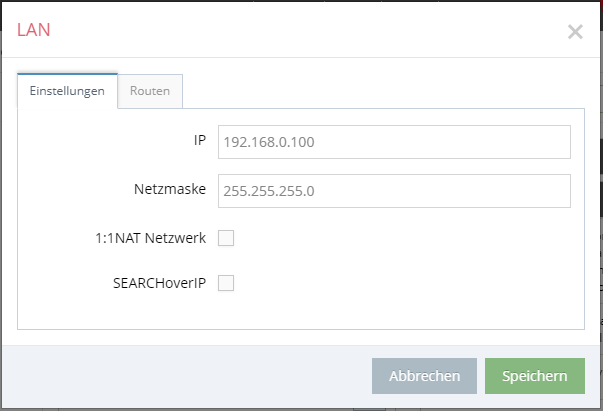Check the box beside 1:1NAT Netzwerk

point(226,238)
